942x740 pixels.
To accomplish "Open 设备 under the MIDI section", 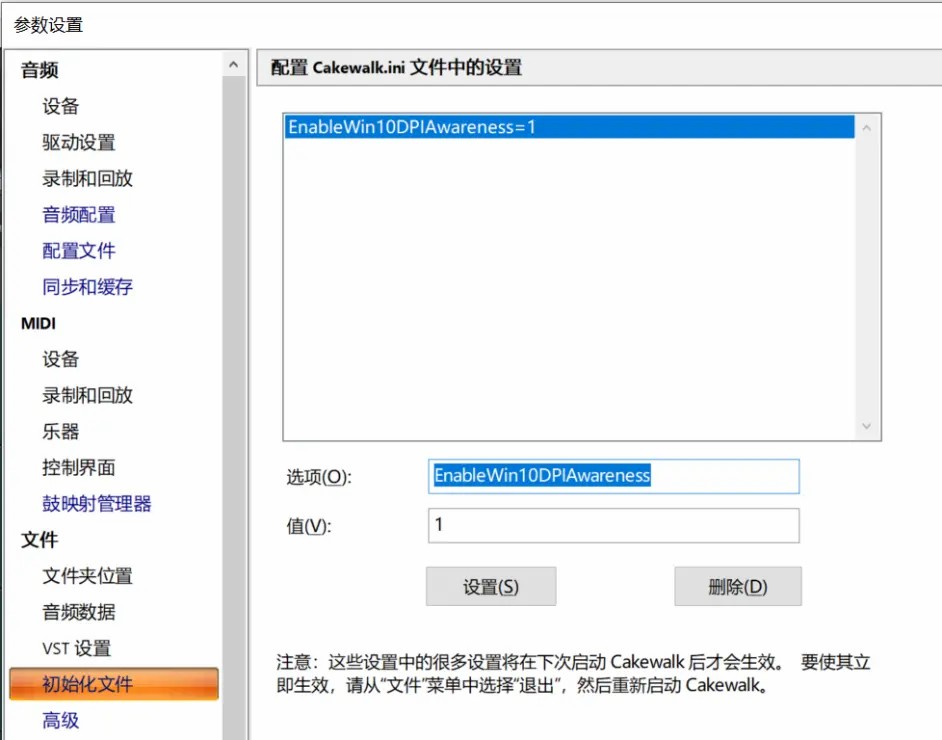I will click(x=61, y=359).
